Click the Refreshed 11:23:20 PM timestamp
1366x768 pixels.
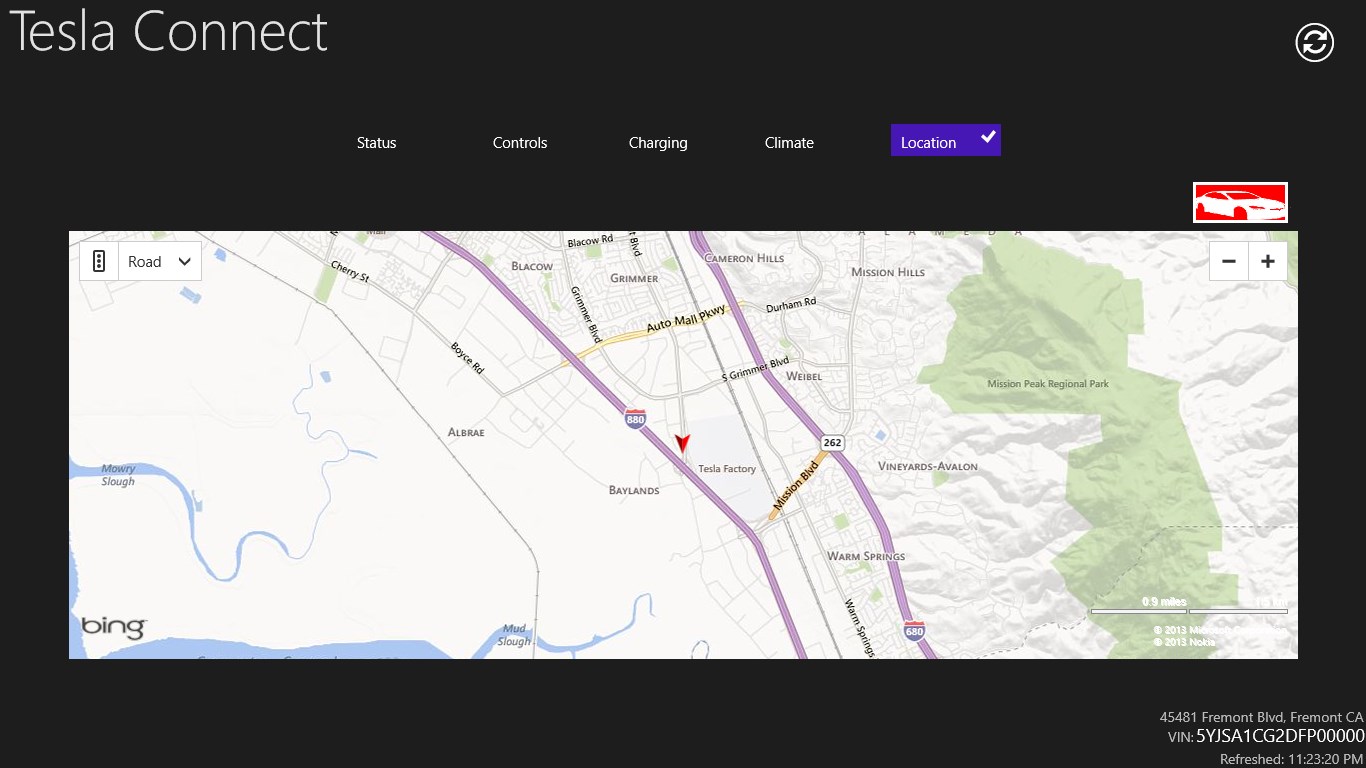[x=1292, y=760]
